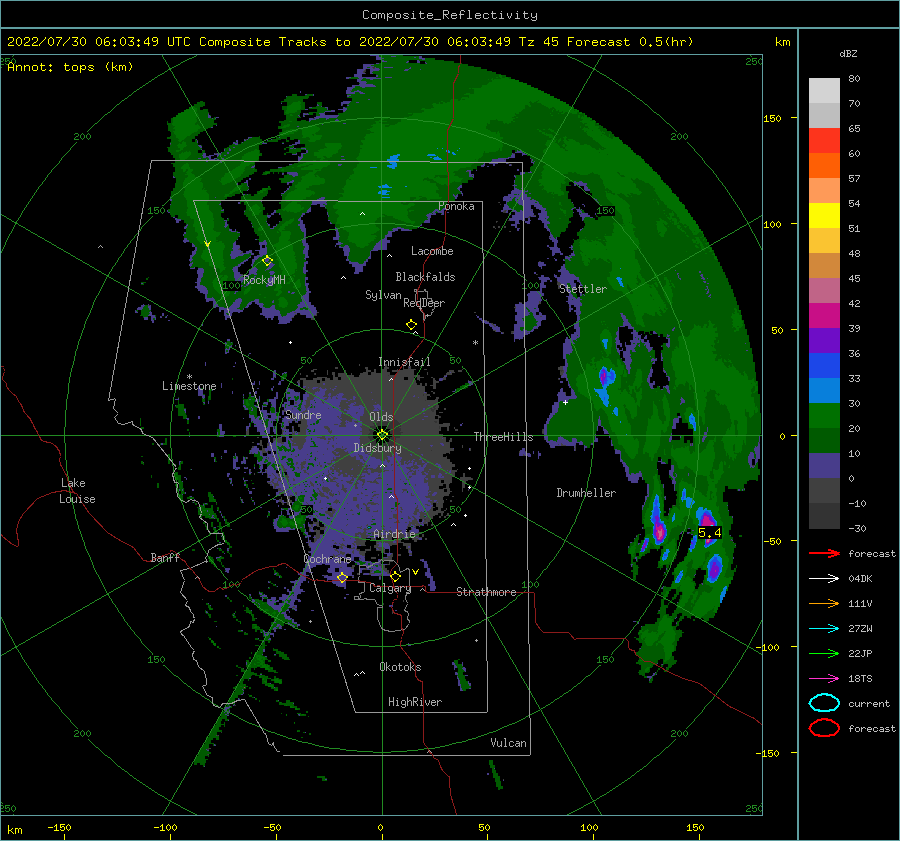
Task: Click the Vulcan label
Action: tap(508, 742)
